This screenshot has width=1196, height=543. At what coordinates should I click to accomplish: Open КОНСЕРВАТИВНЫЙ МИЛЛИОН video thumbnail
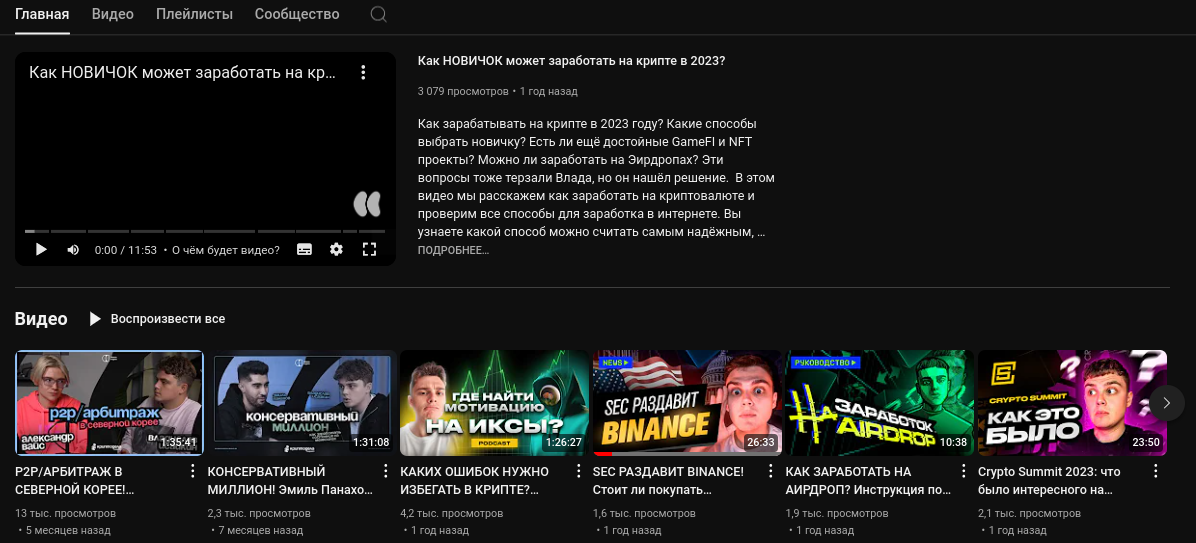[302, 403]
